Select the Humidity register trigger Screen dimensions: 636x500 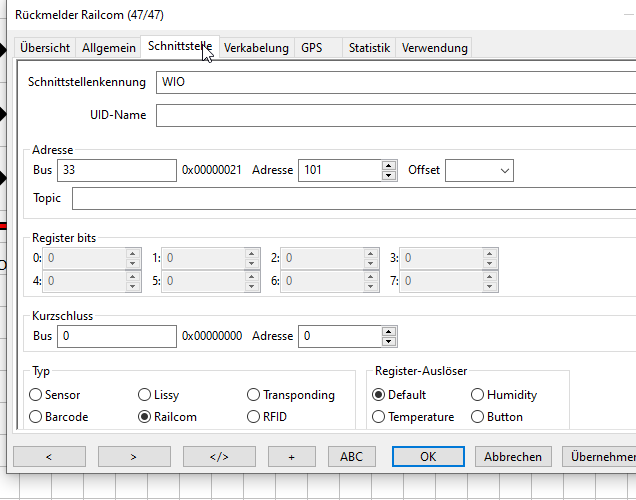tap(478, 395)
